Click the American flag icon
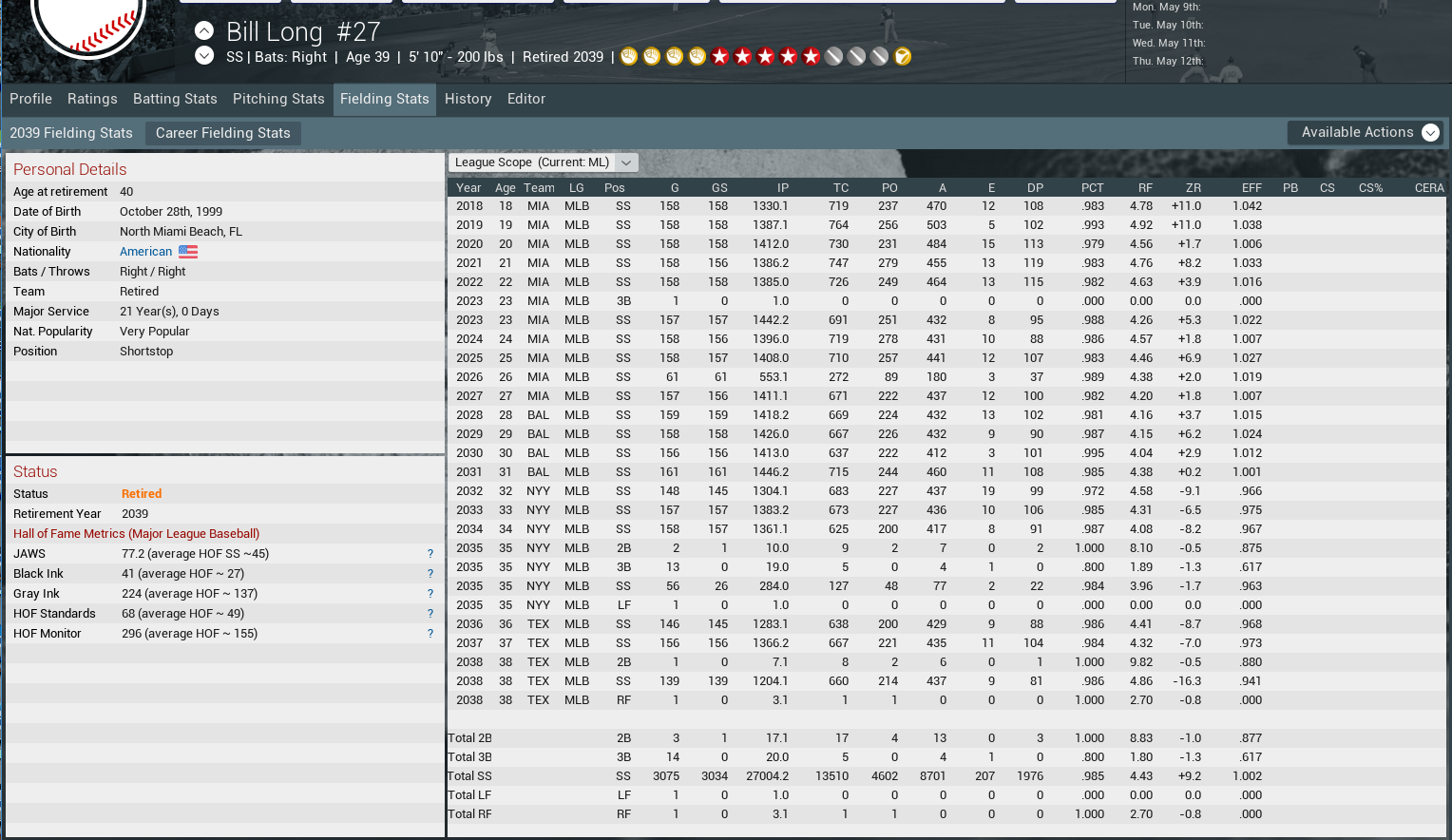Screen dimensions: 1452x840 point(188,252)
